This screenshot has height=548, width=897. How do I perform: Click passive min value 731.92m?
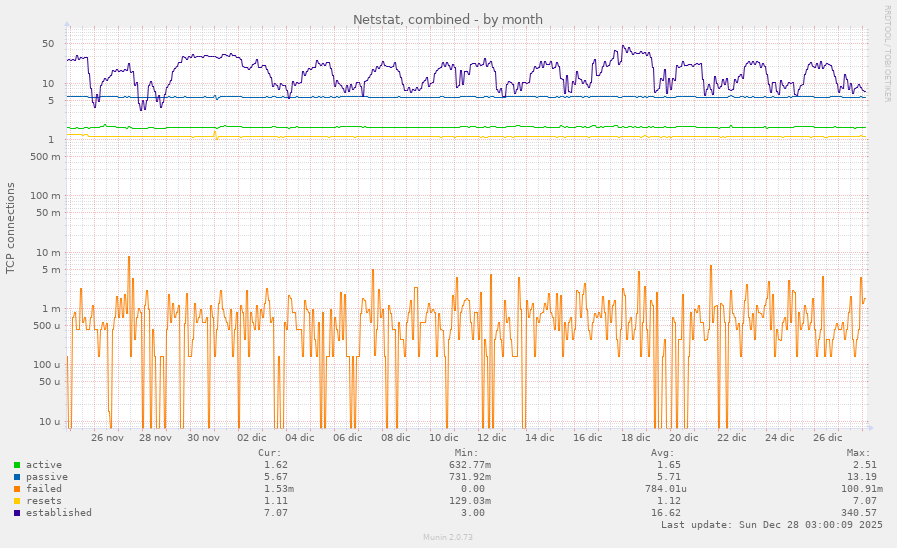(470, 477)
